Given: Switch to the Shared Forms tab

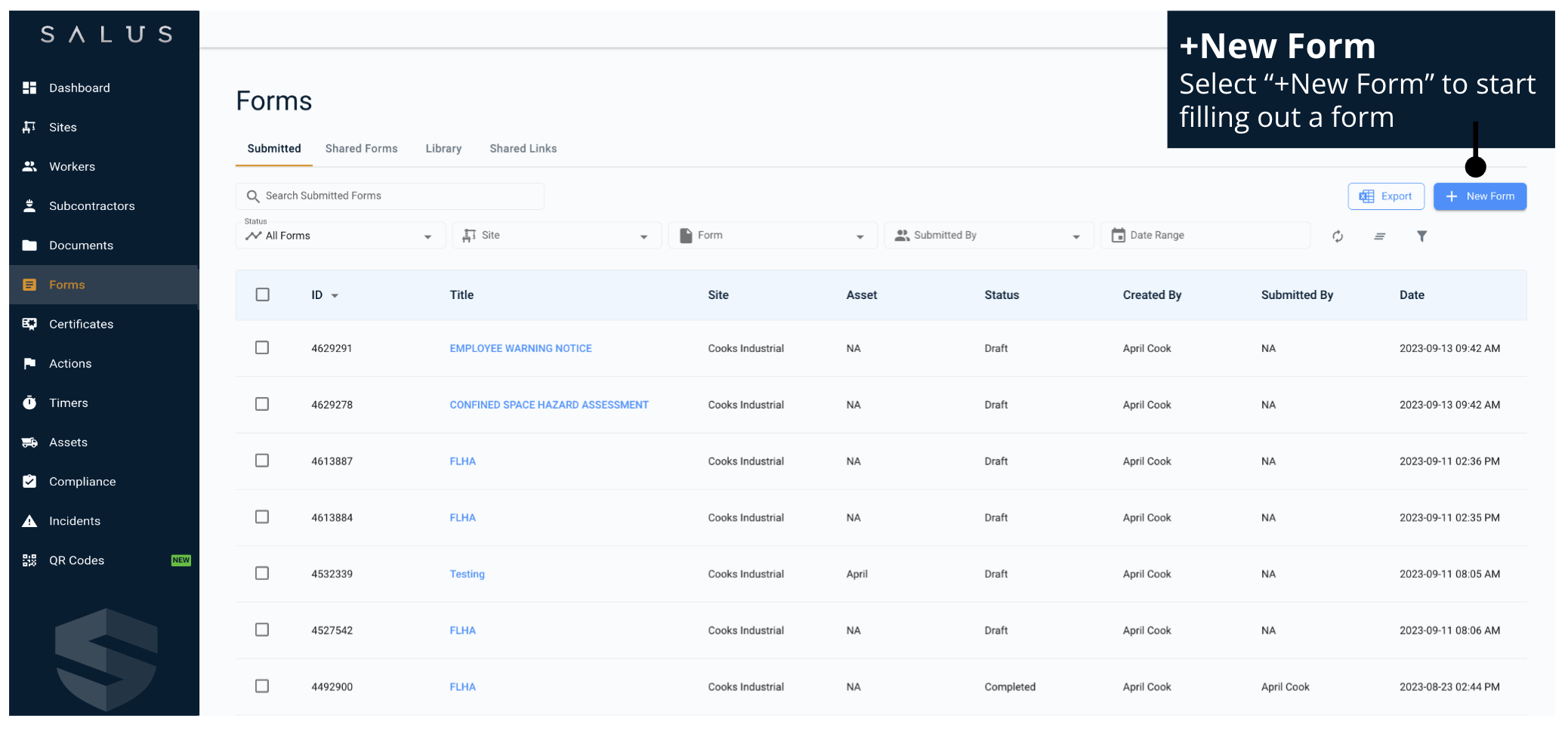Looking at the screenshot, I should pos(361,149).
